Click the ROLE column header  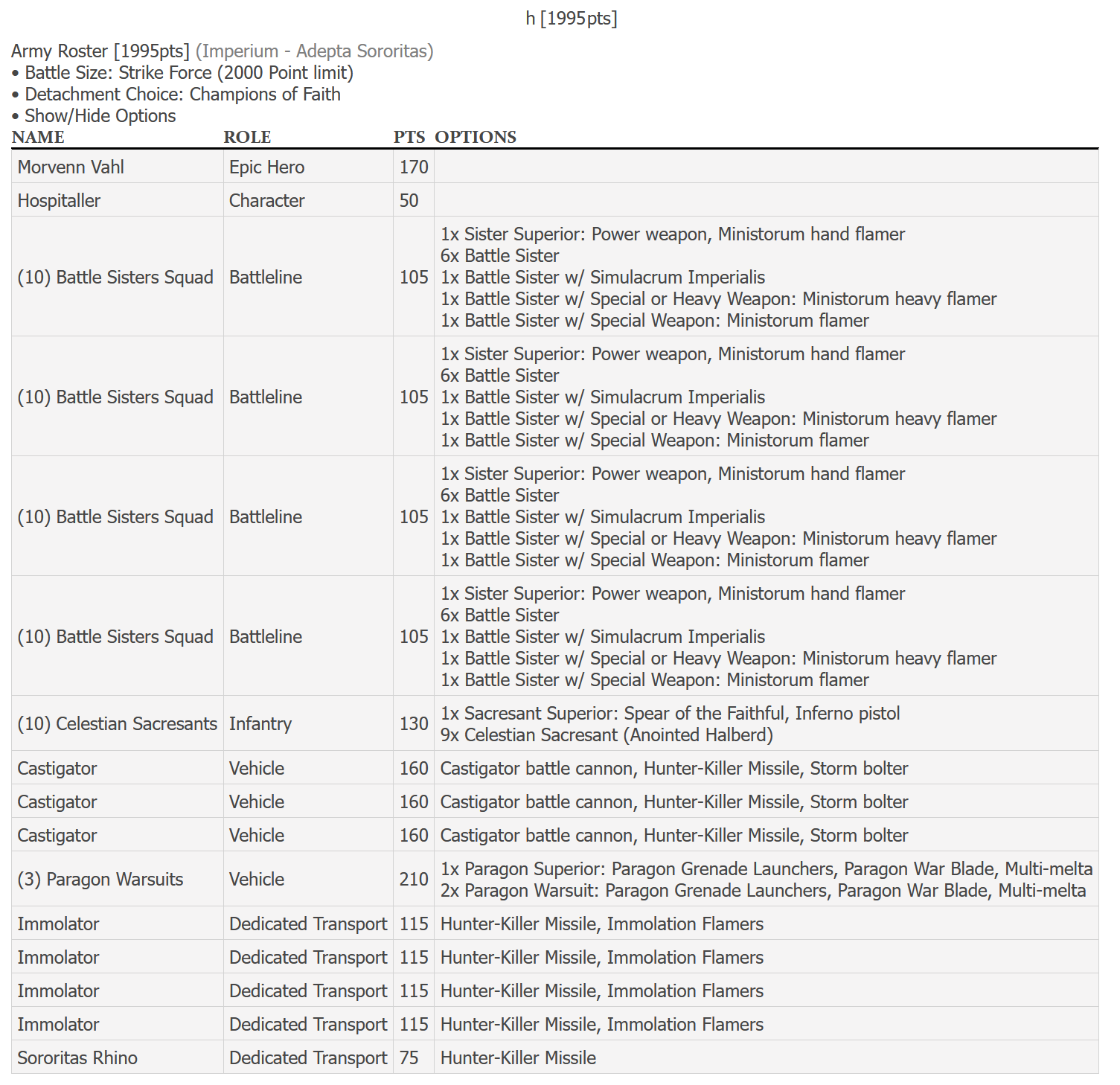pos(247,137)
